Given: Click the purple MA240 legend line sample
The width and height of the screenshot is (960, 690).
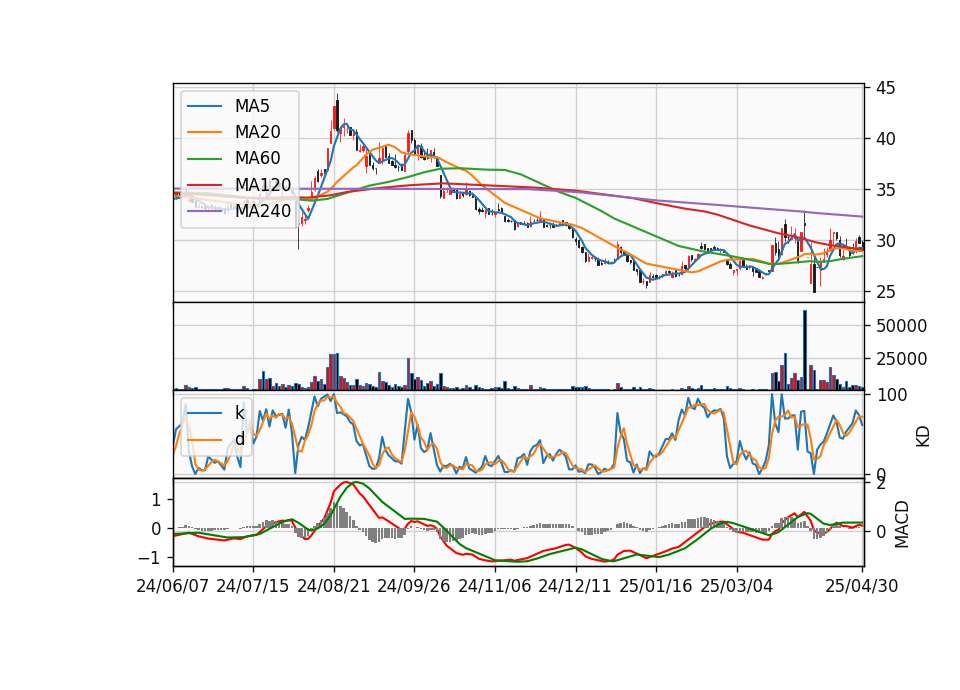Looking at the screenshot, I should 204,211.
